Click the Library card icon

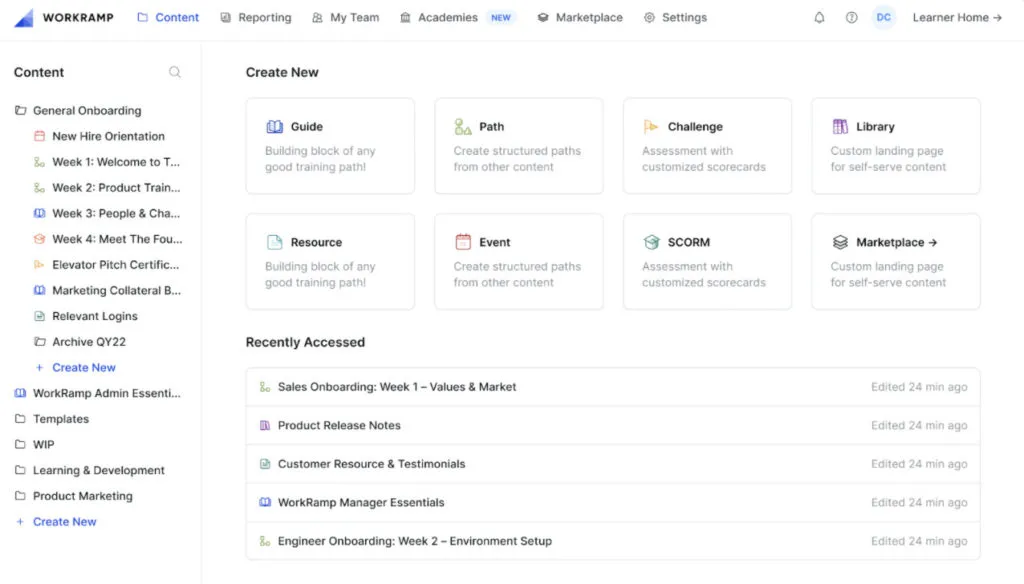[x=840, y=127]
